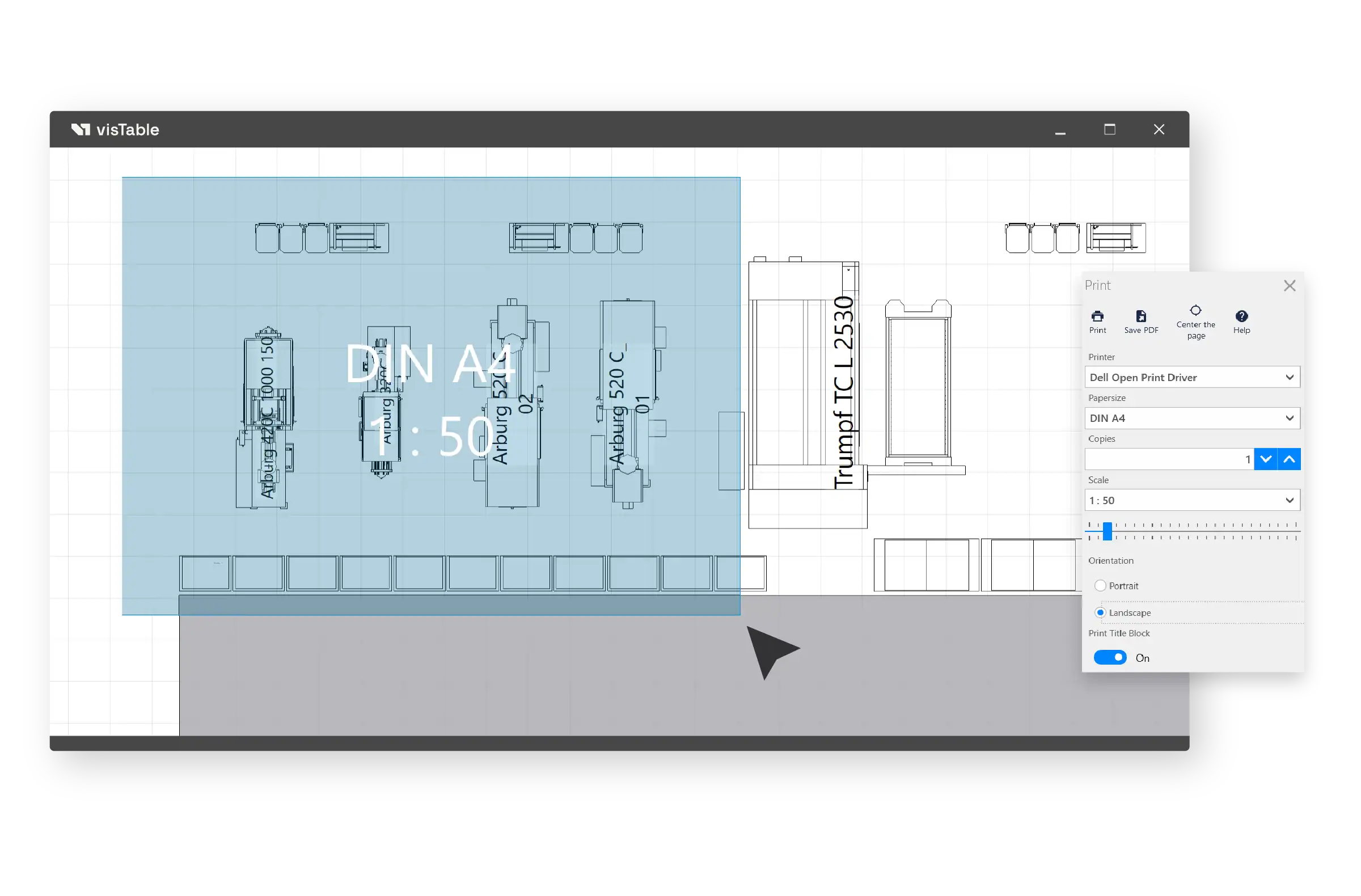Click the 1 : 50 scale overlay text
This screenshot has width=1361, height=896.
432,437
